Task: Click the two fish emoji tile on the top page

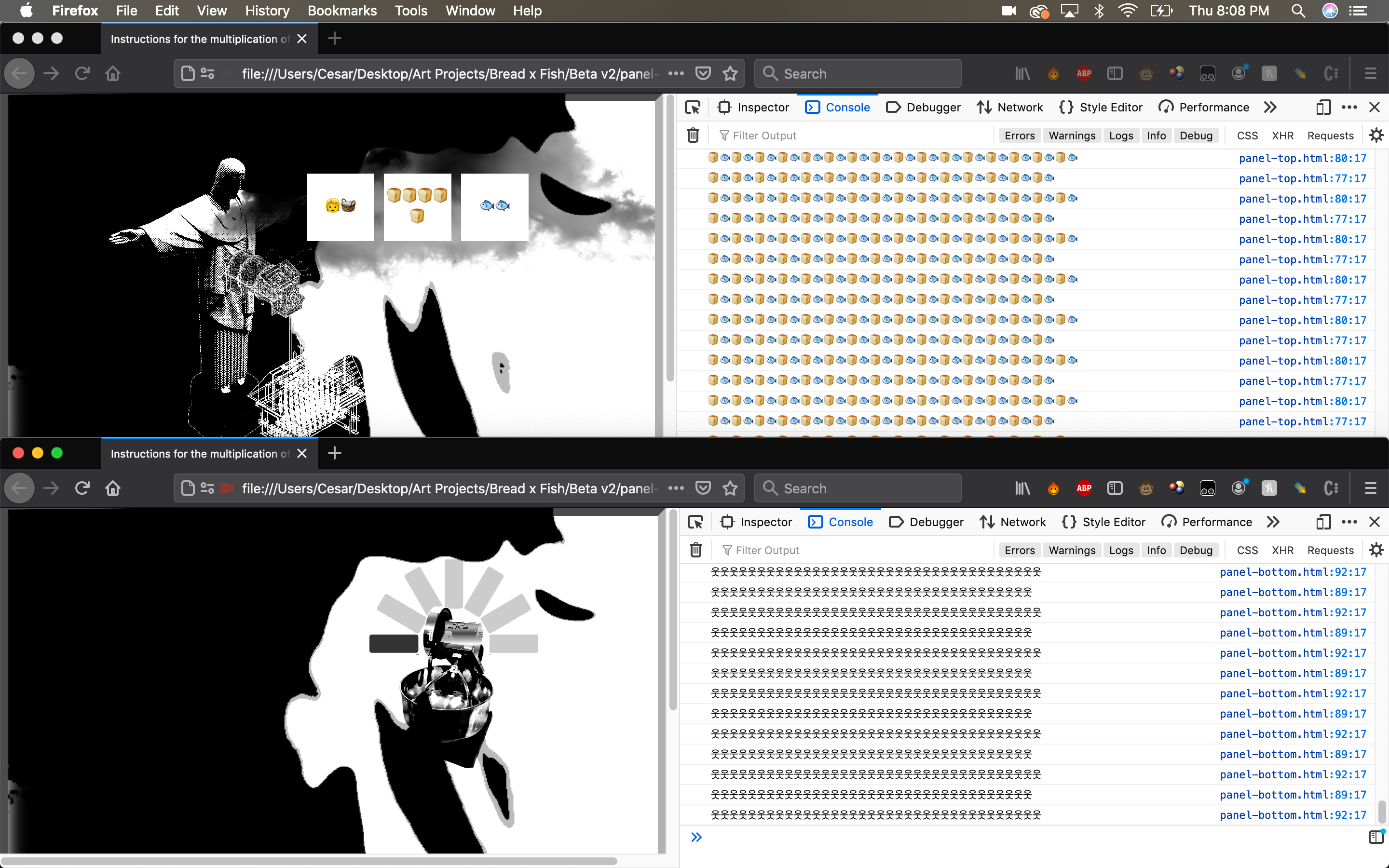Action: 494,207
